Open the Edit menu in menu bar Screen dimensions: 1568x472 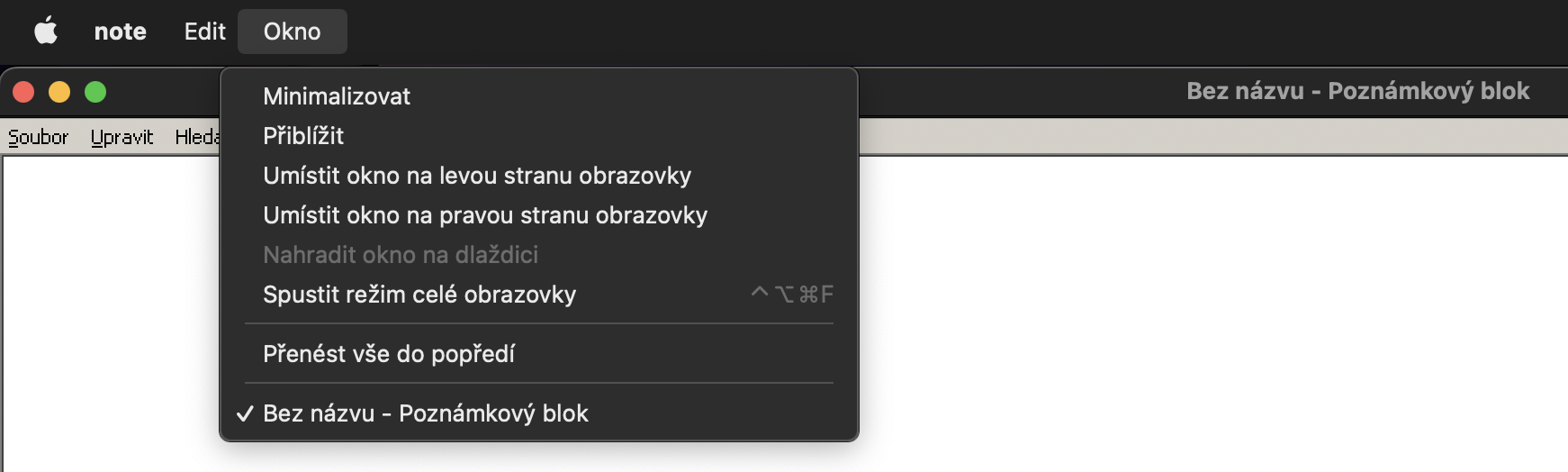pos(204,32)
